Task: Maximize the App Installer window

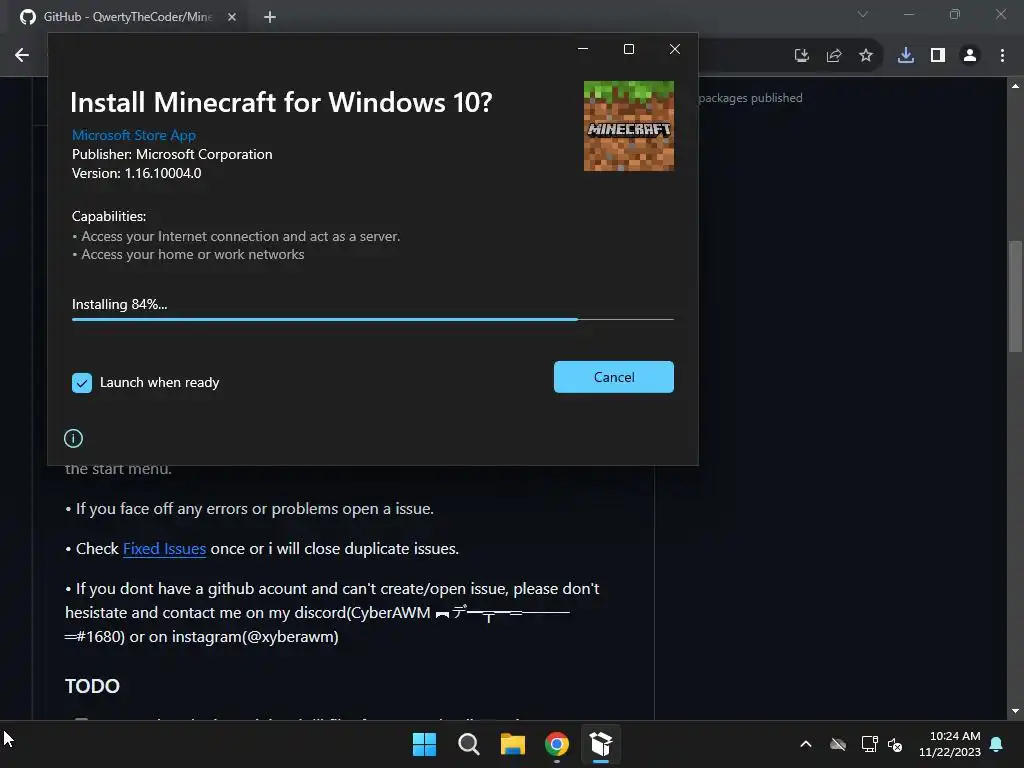Action: (x=629, y=49)
